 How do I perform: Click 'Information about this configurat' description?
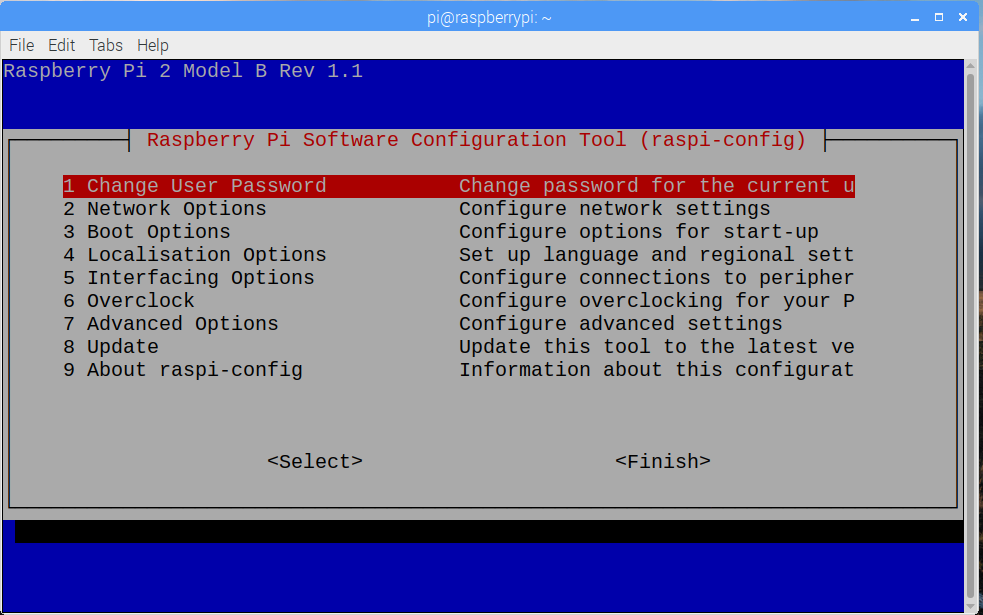[x=656, y=370]
